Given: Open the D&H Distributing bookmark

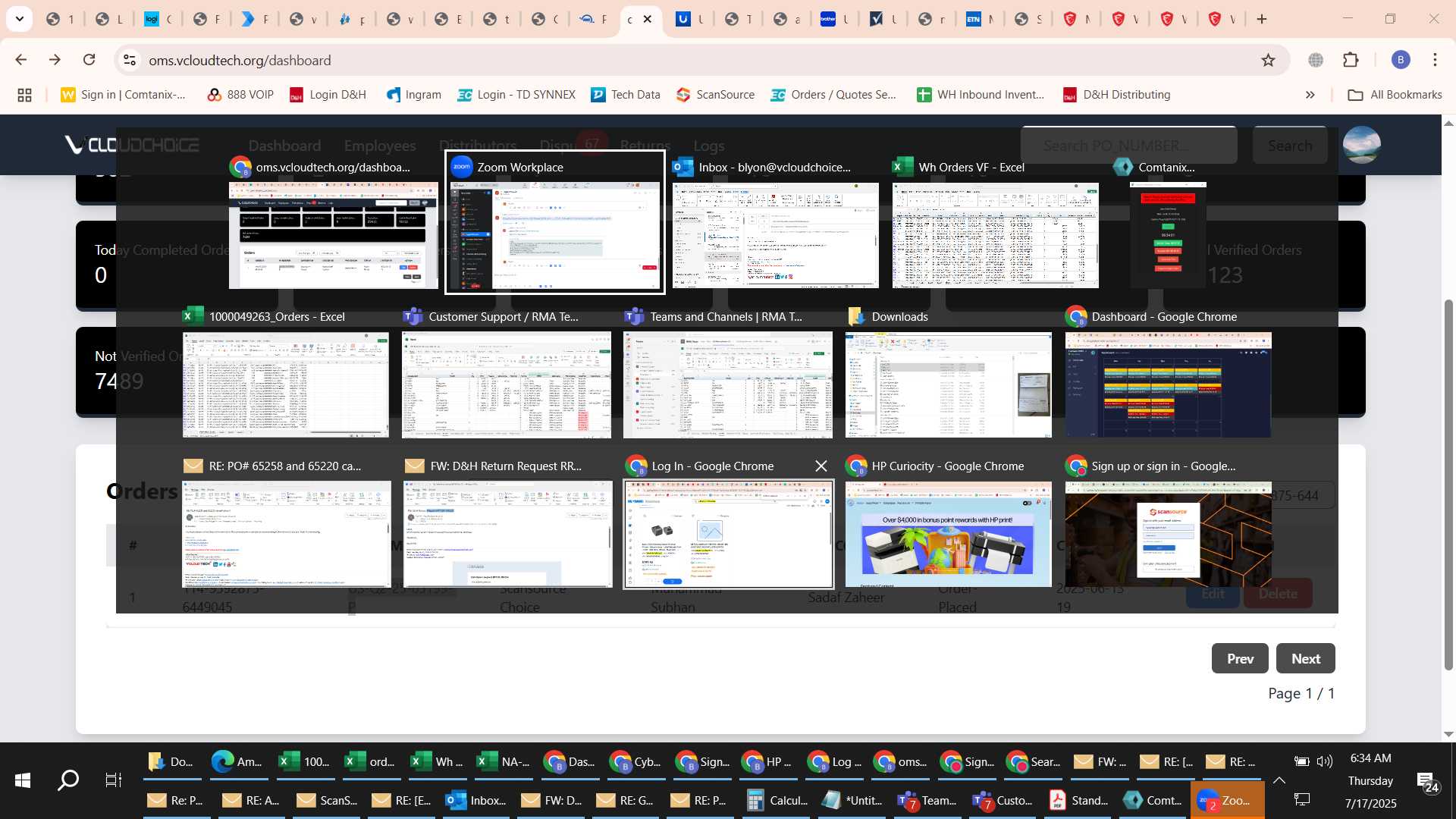Looking at the screenshot, I should click(x=1117, y=95).
